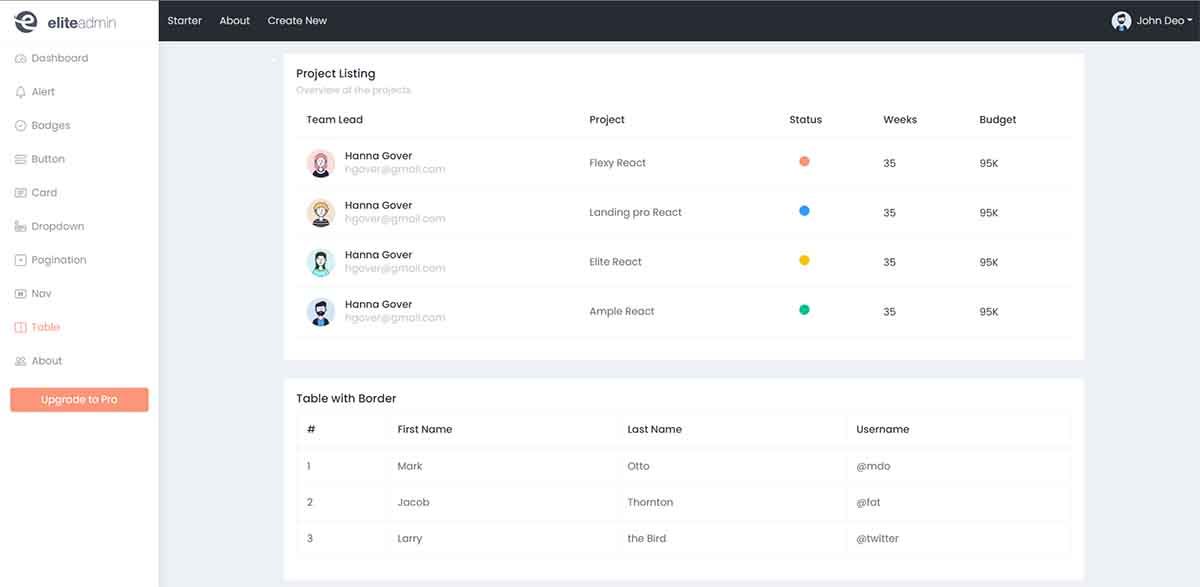Open the Dropdown section from sidebar

[x=22, y=226]
